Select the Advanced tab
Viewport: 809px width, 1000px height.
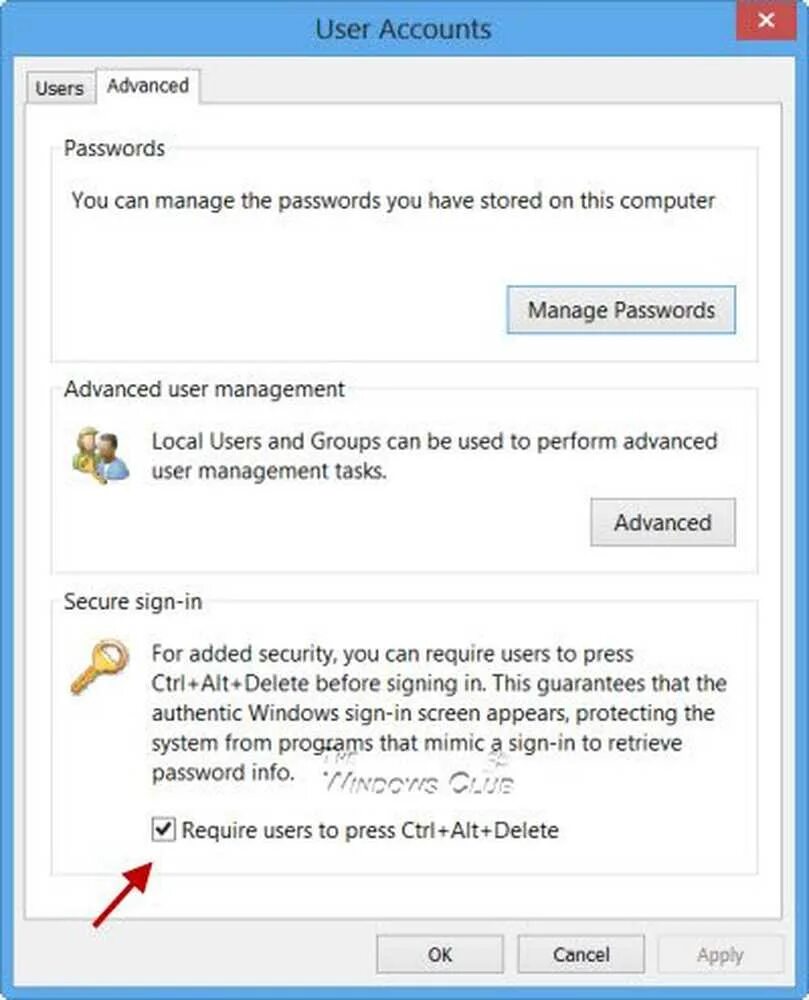pyautogui.click(x=148, y=86)
